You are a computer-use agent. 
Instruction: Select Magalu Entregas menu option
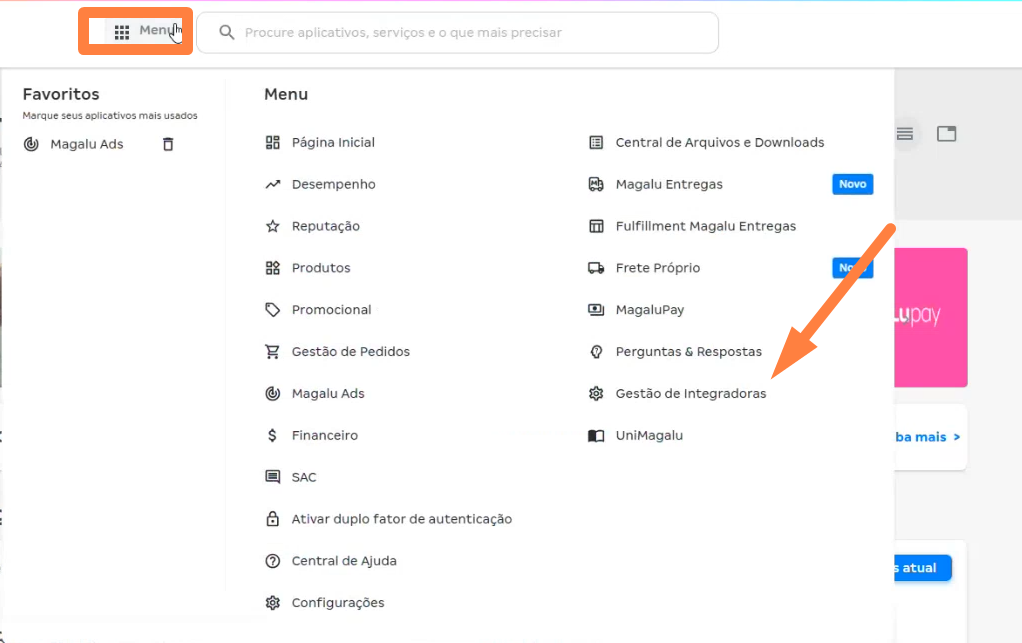669,185
